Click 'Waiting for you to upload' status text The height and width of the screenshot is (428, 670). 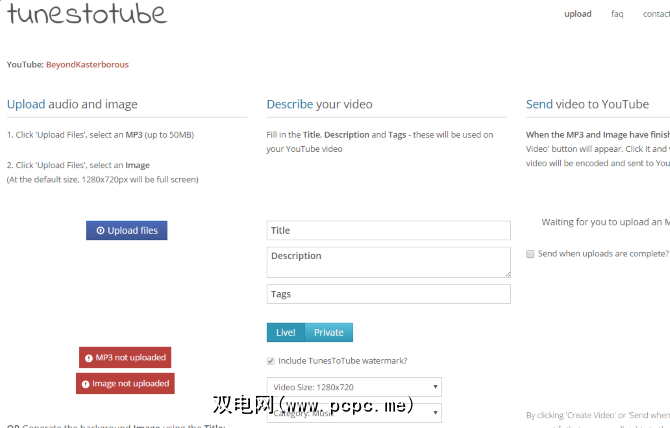(x=605, y=222)
